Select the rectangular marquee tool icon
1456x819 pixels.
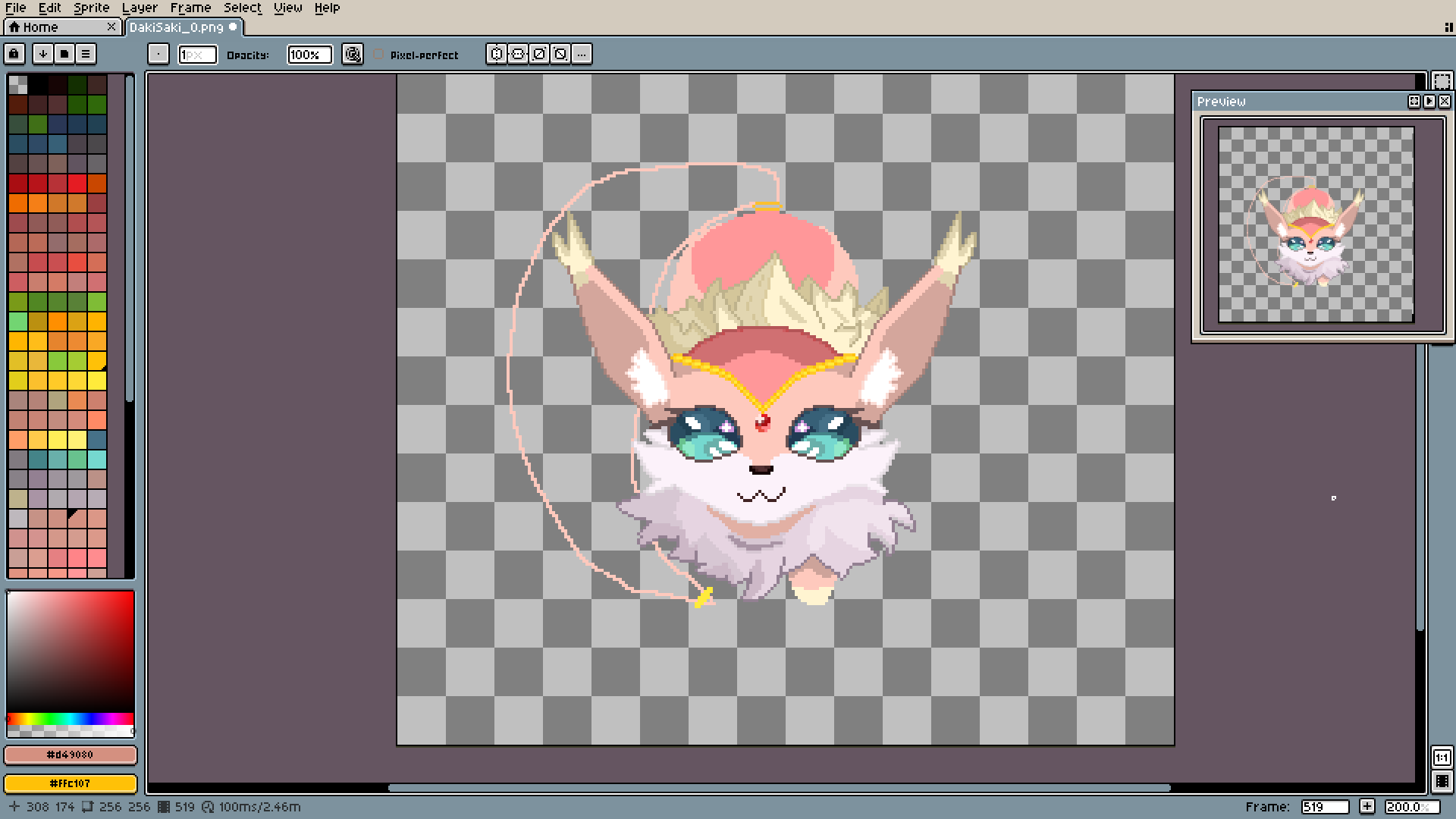click(x=1442, y=81)
